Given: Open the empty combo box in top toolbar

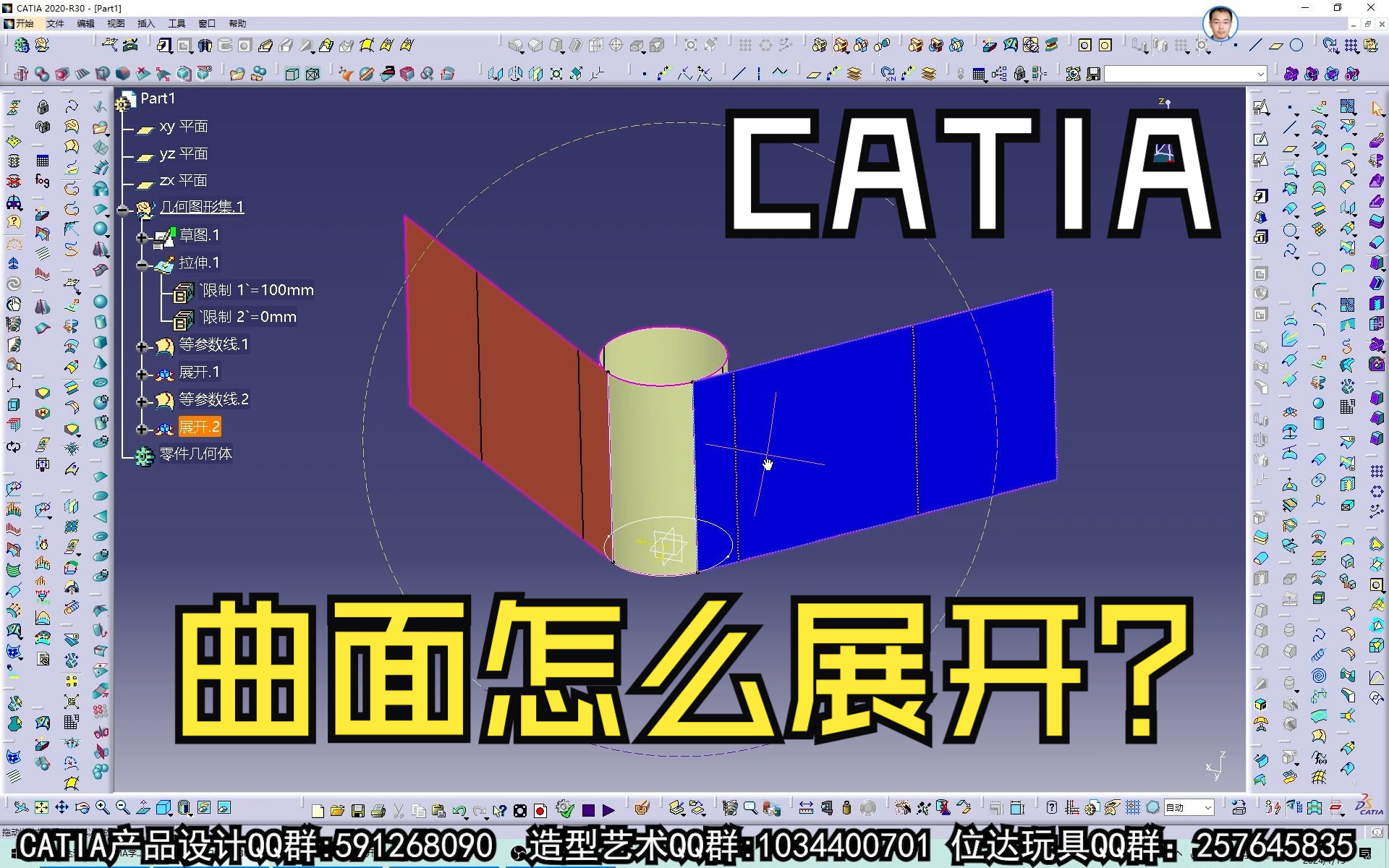Looking at the screenshot, I should click(1185, 74).
